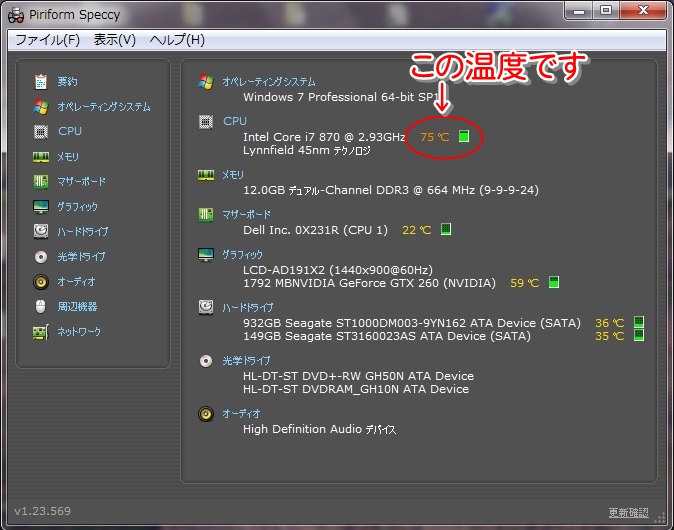Open the CPU heading link in summary

(235, 121)
